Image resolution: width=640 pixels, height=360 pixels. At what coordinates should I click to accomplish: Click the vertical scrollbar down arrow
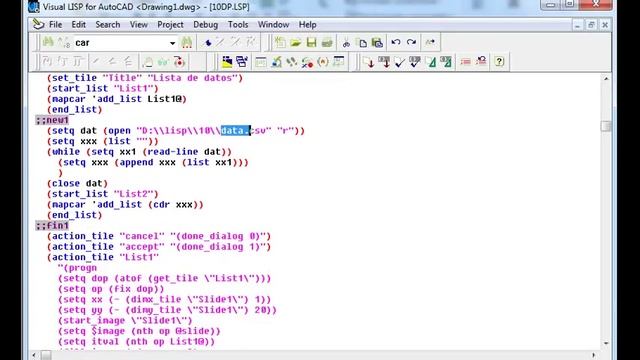pos(606,343)
